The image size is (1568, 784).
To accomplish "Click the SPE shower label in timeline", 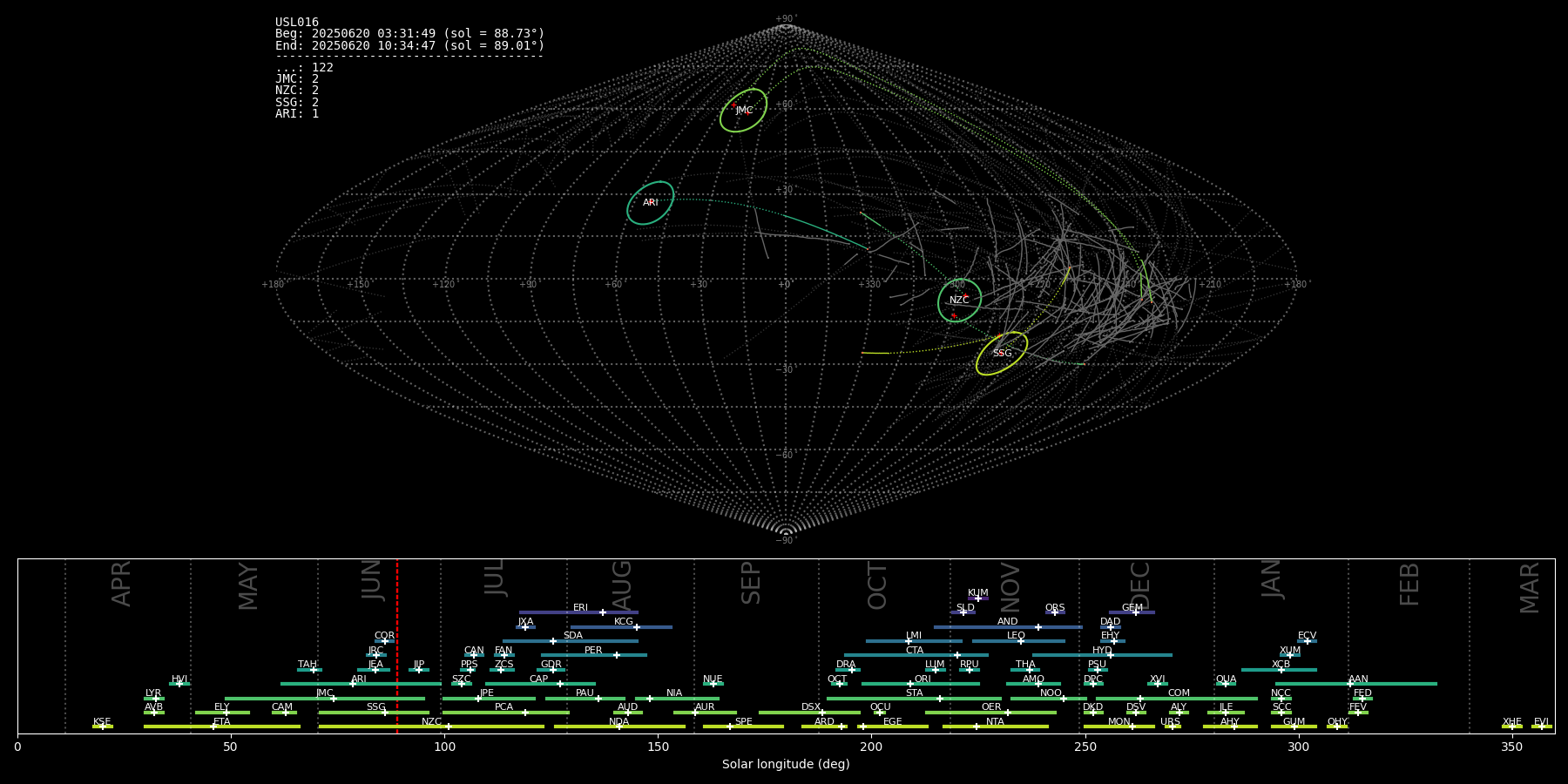I will pyautogui.click(x=743, y=722).
